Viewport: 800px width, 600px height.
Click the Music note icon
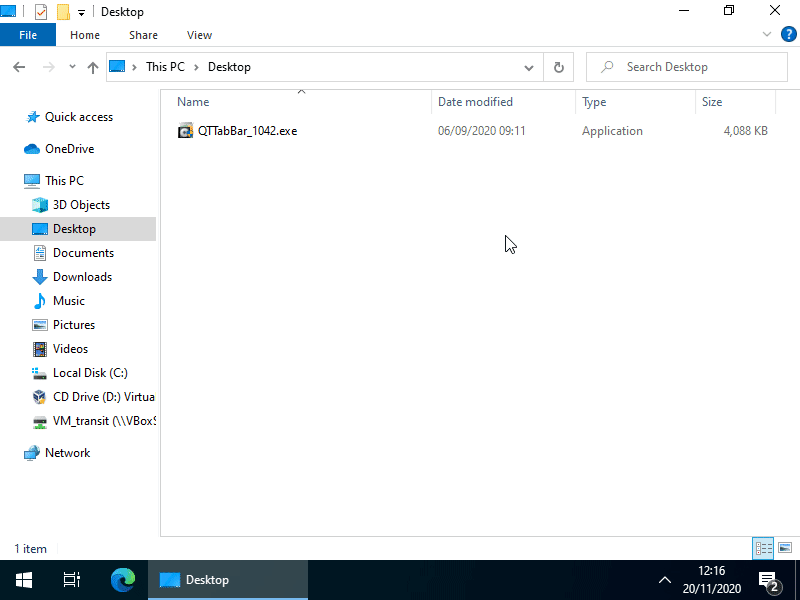click(x=39, y=301)
